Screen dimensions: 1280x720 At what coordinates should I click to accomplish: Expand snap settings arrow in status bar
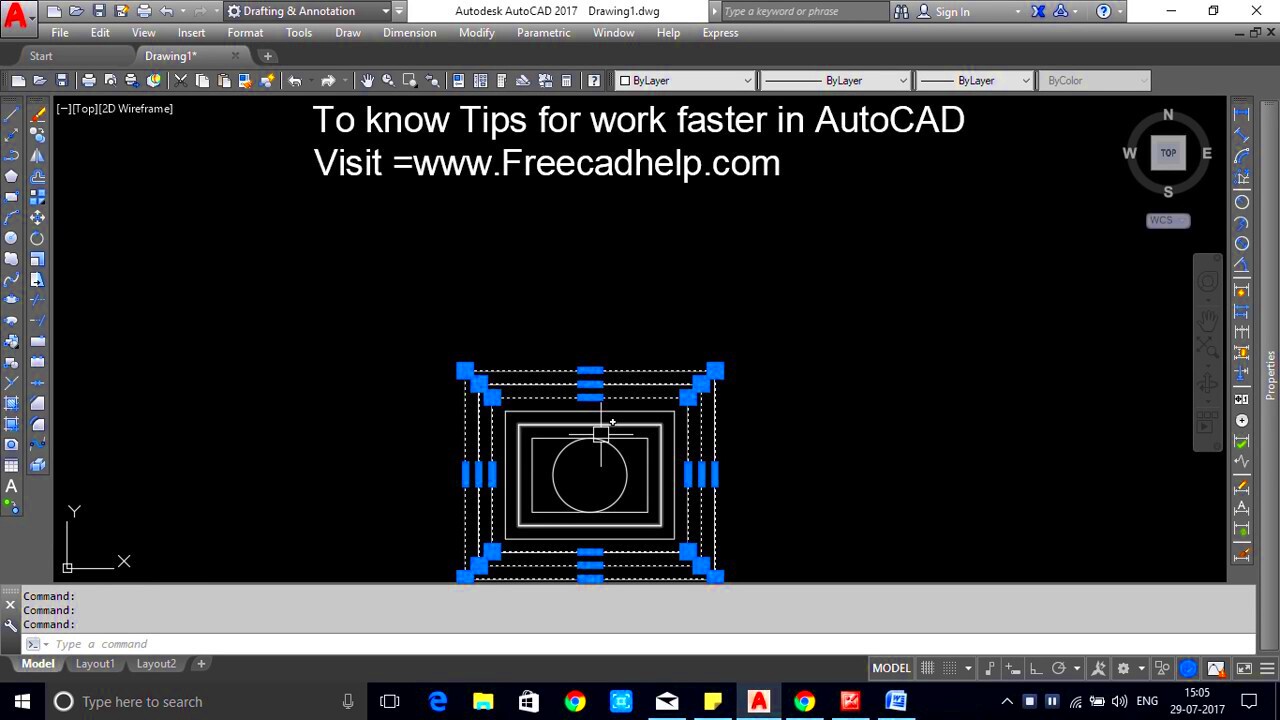pos(968,668)
